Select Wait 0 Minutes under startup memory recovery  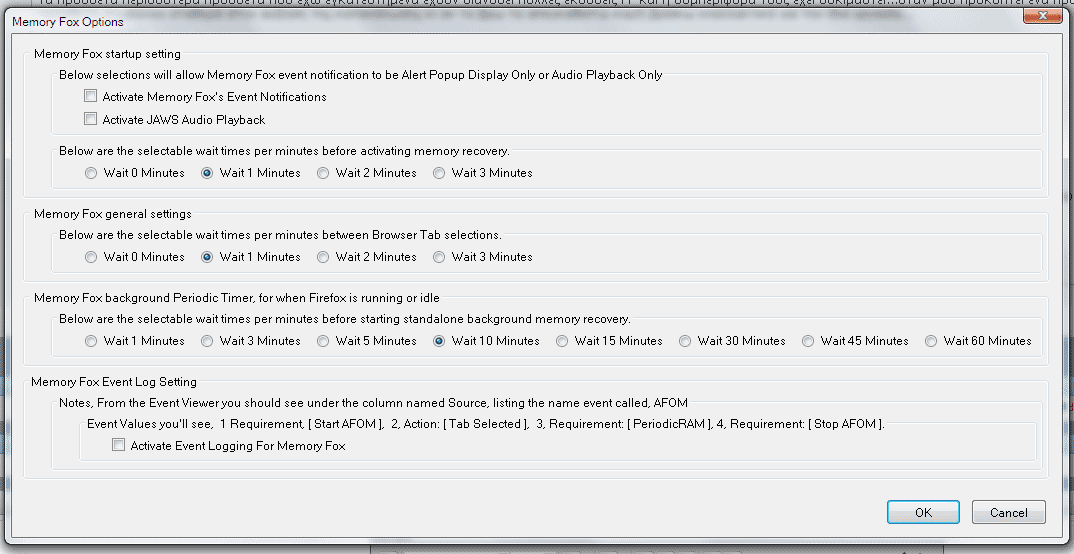(x=91, y=173)
